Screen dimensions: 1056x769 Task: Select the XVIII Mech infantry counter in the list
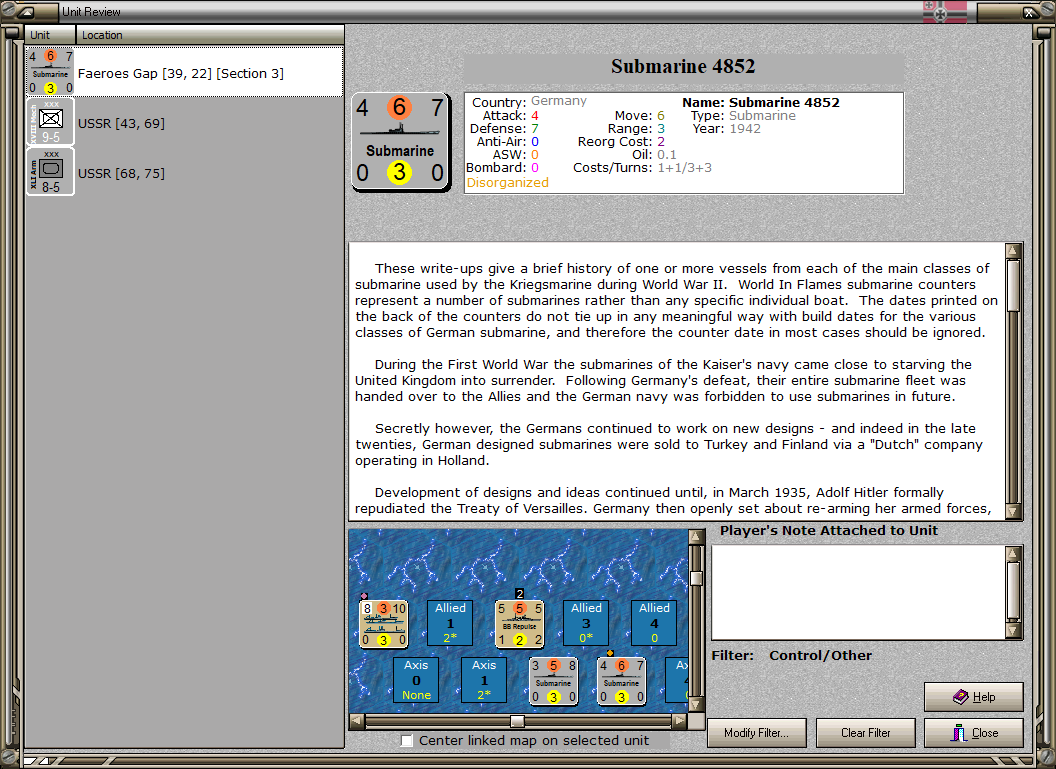click(51, 122)
